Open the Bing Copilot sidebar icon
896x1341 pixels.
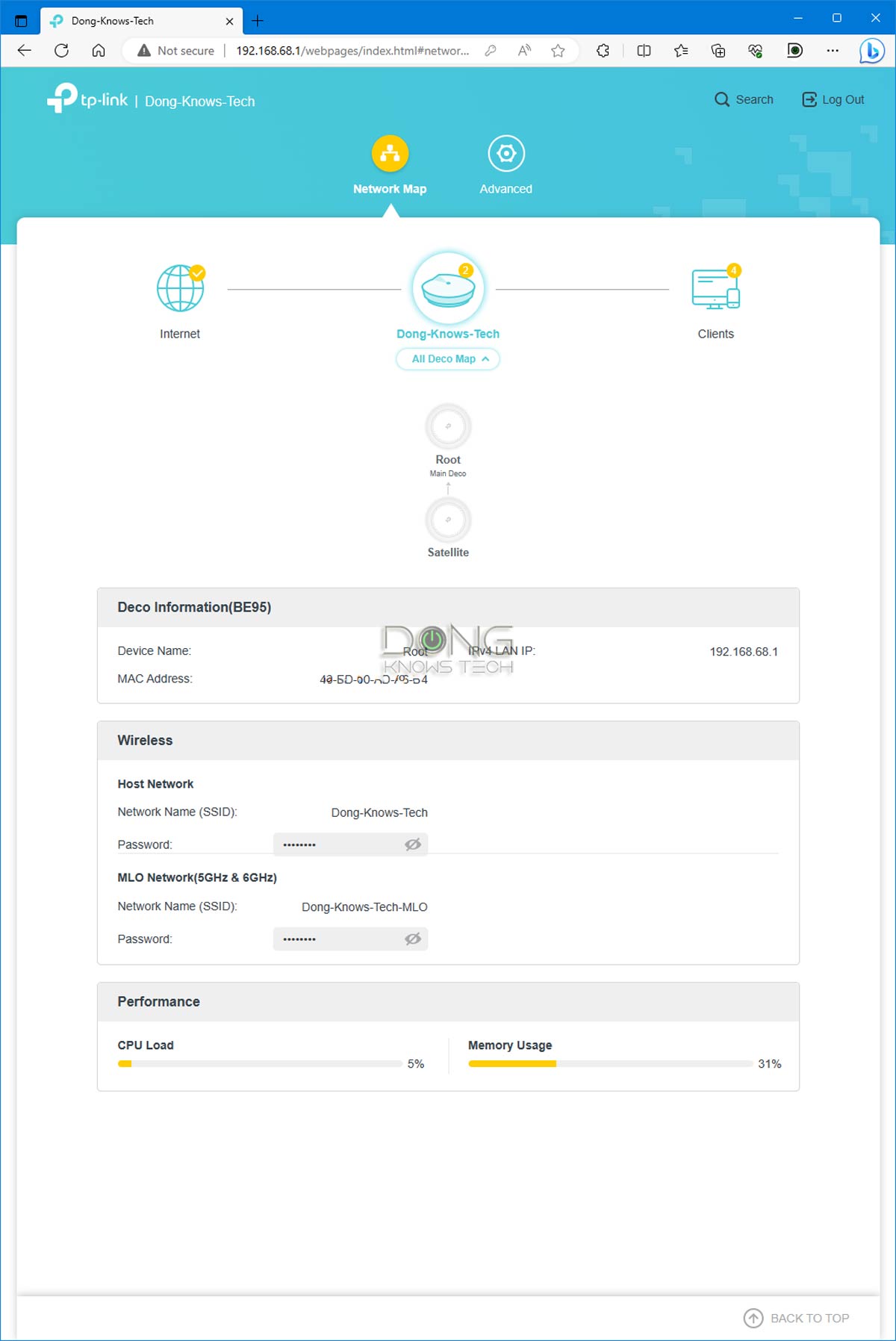click(x=871, y=51)
